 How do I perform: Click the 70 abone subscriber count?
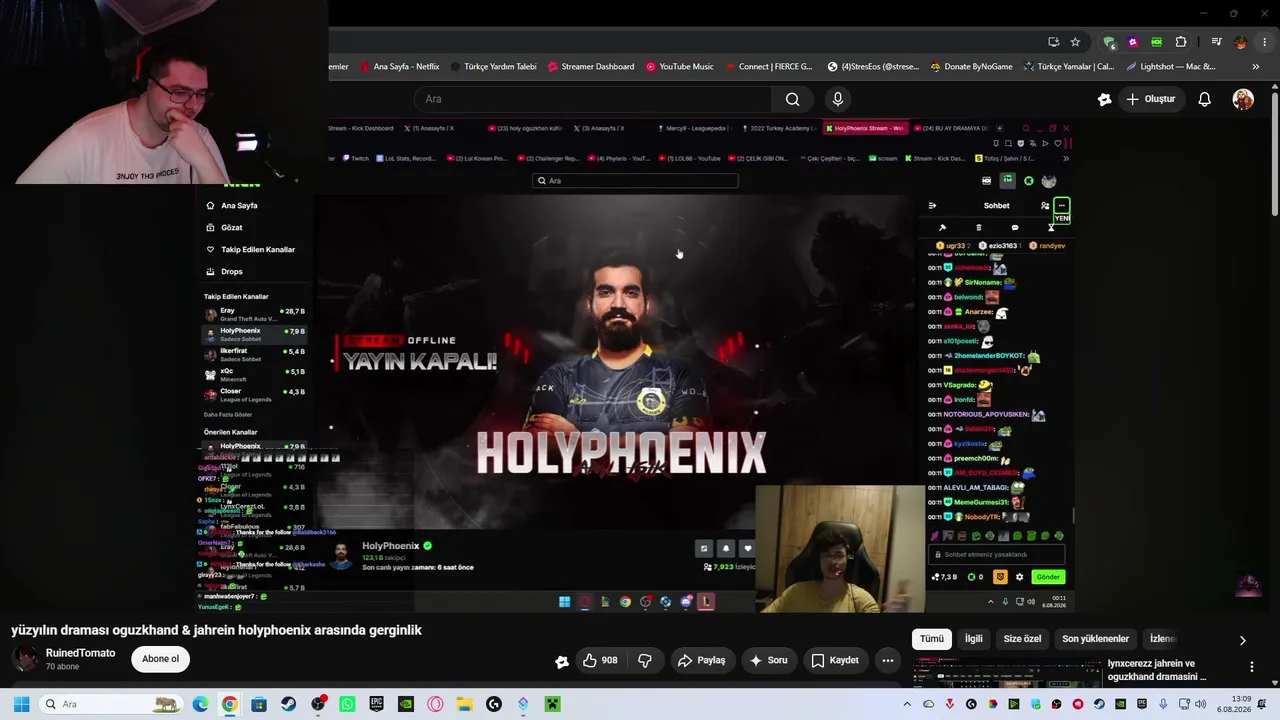(62, 667)
